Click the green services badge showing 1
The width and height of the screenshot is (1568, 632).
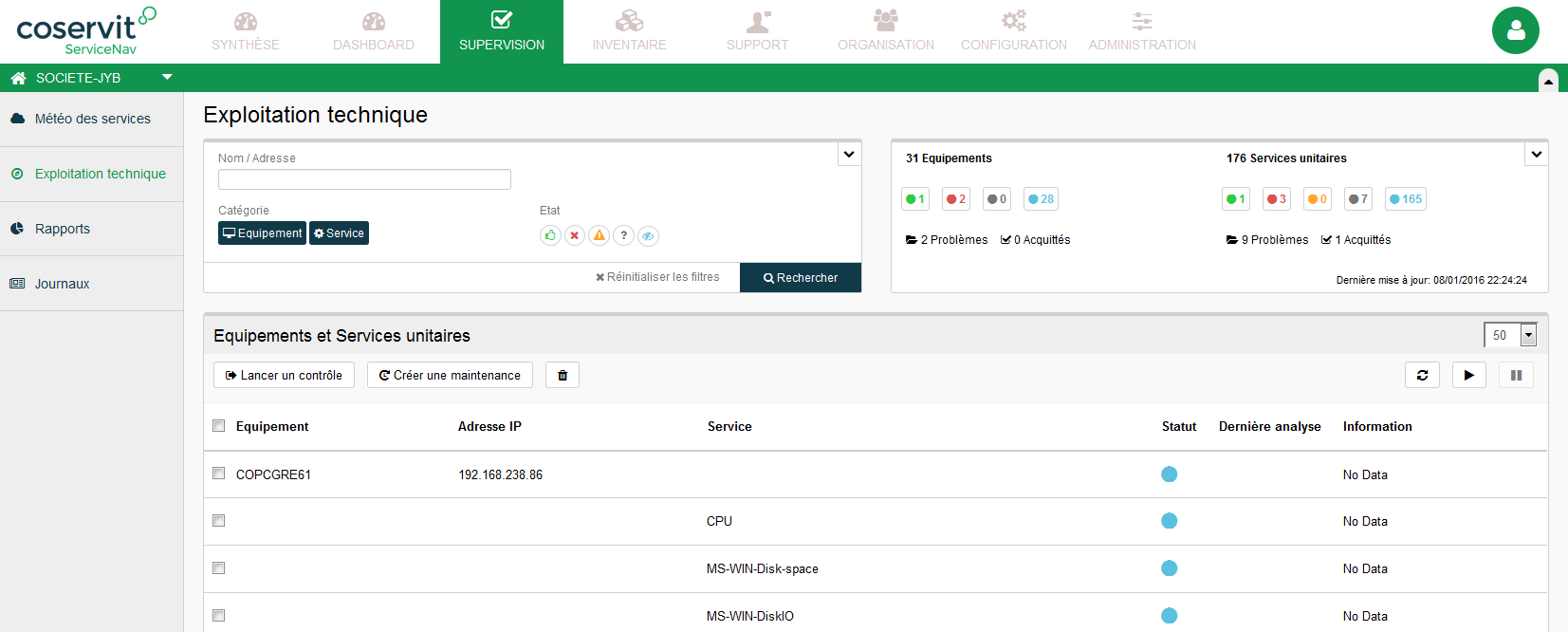click(1236, 199)
